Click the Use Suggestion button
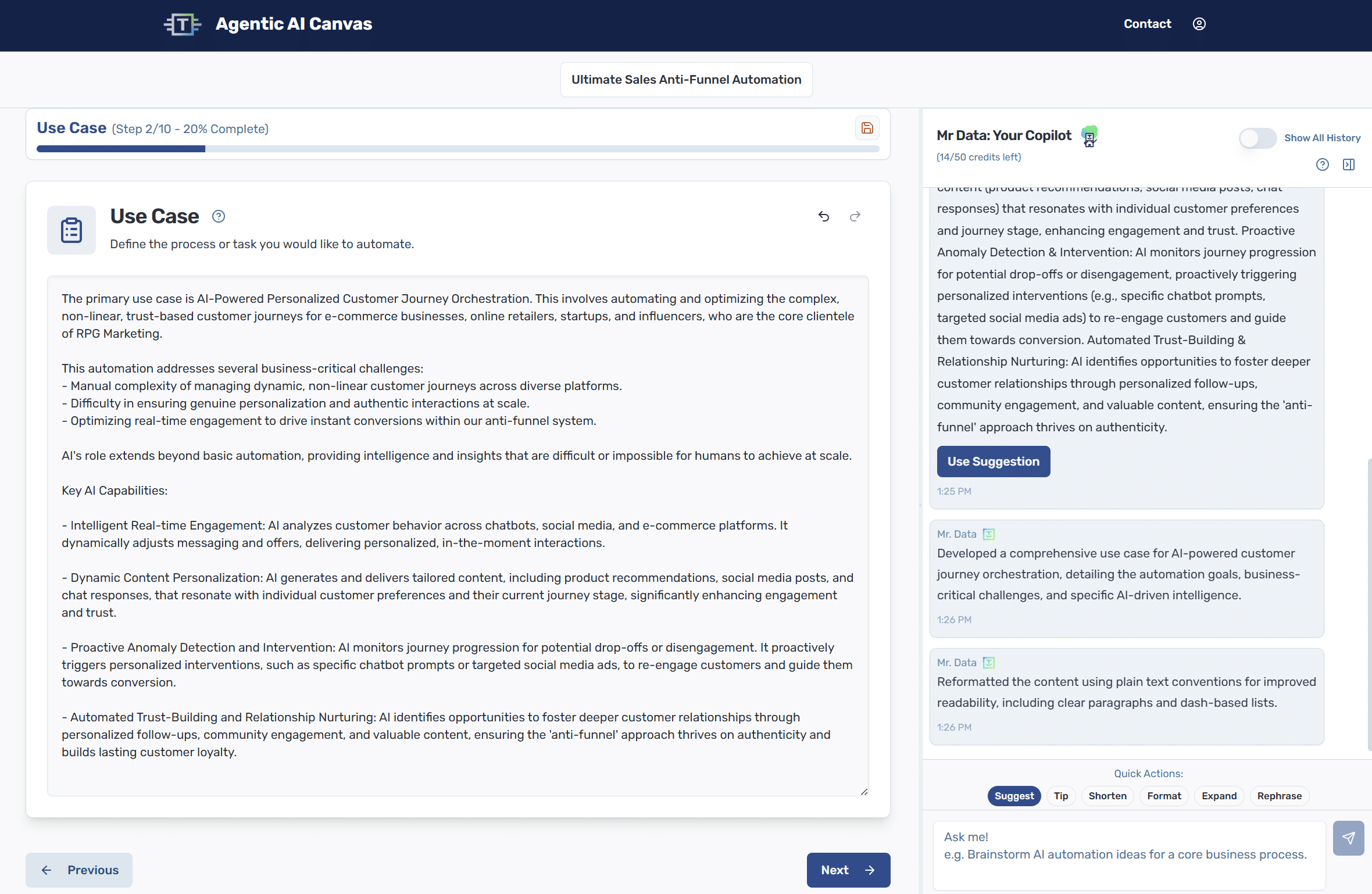Screen dimensions: 1372x894 tap(993, 462)
